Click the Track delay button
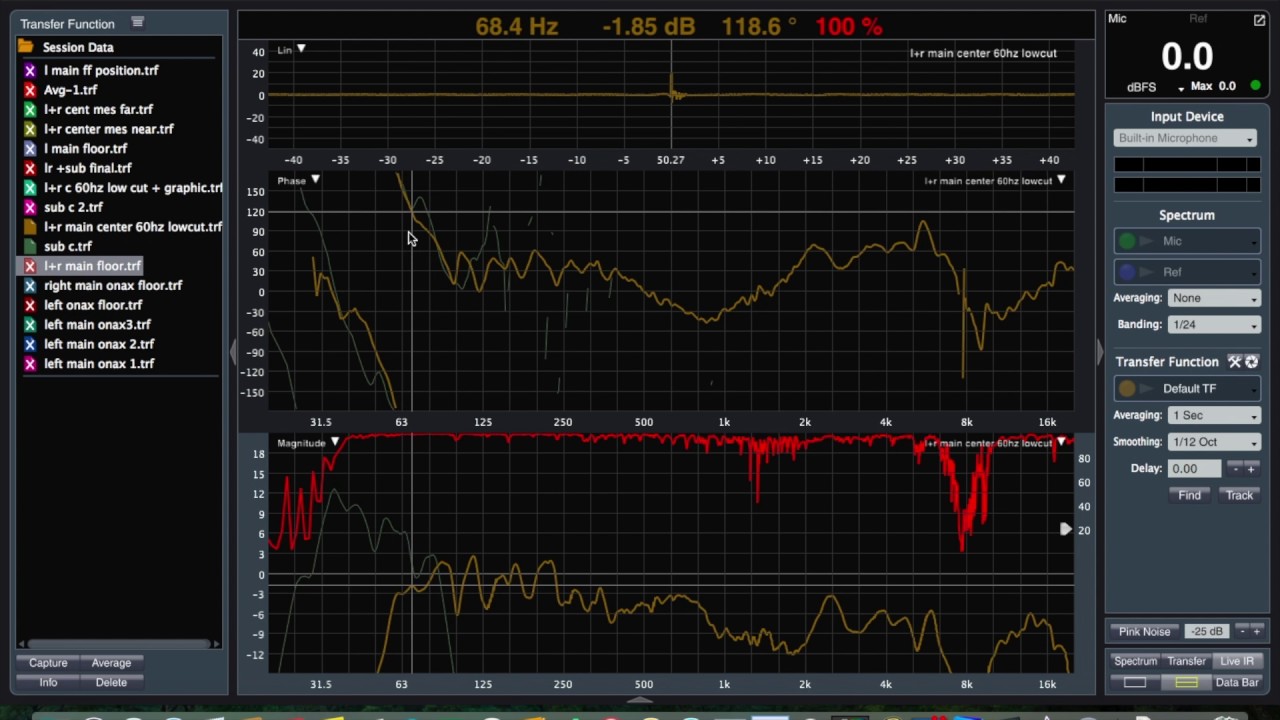1280x720 pixels. (1239, 495)
